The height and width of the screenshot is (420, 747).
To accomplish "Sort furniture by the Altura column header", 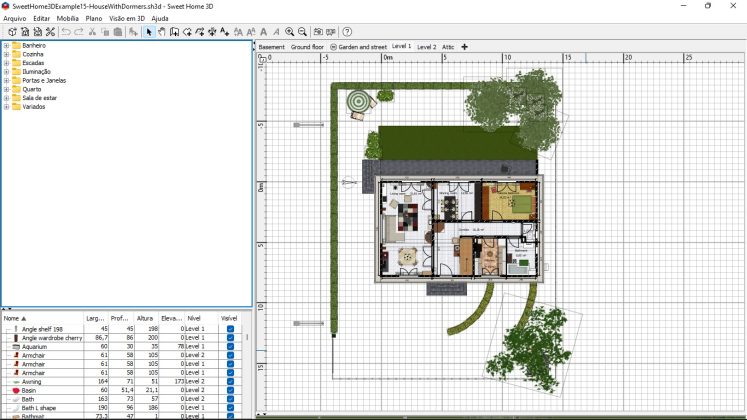I will tap(145, 318).
